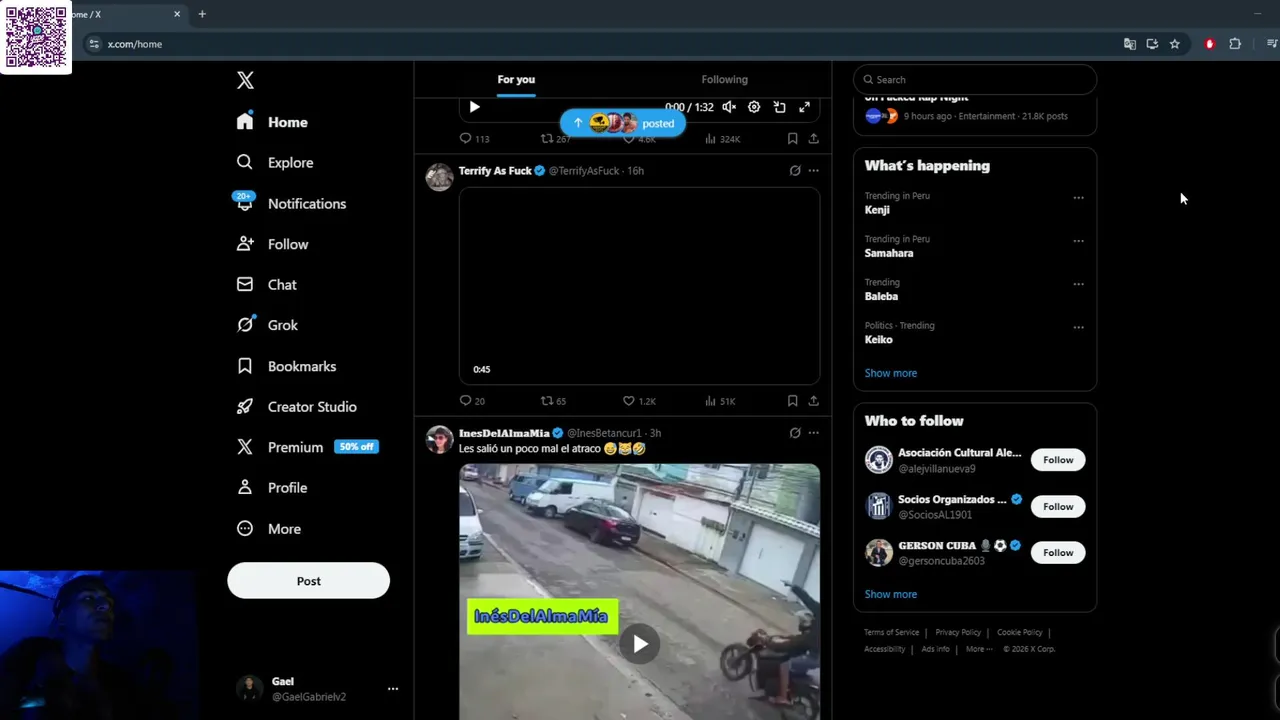Unmute the top video's audio
The width and height of the screenshot is (1280, 720).
coord(729,107)
